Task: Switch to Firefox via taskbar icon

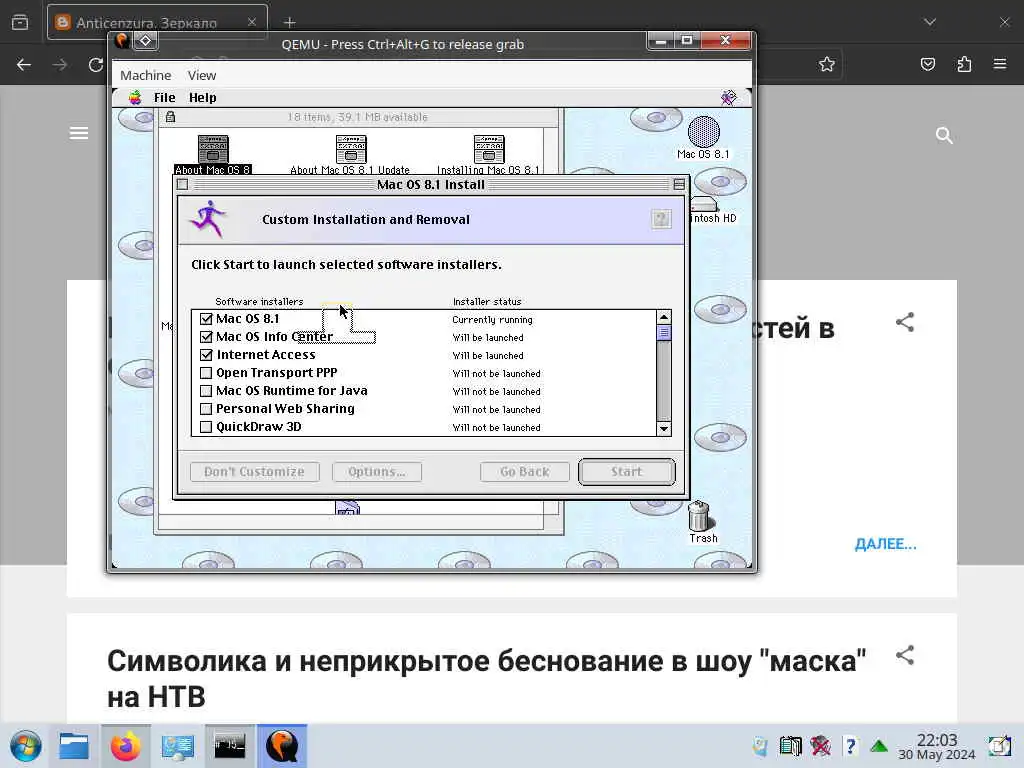Action: click(x=125, y=746)
